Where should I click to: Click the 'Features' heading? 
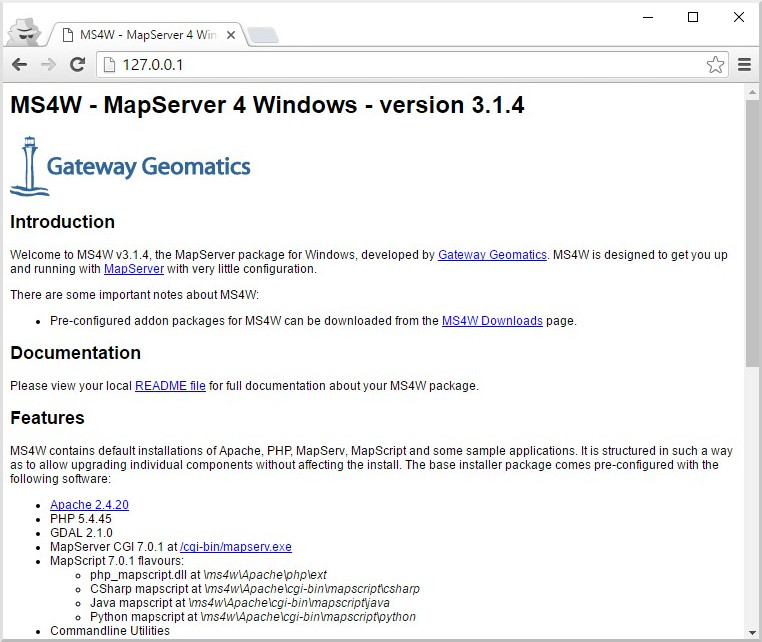click(x=47, y=418)
